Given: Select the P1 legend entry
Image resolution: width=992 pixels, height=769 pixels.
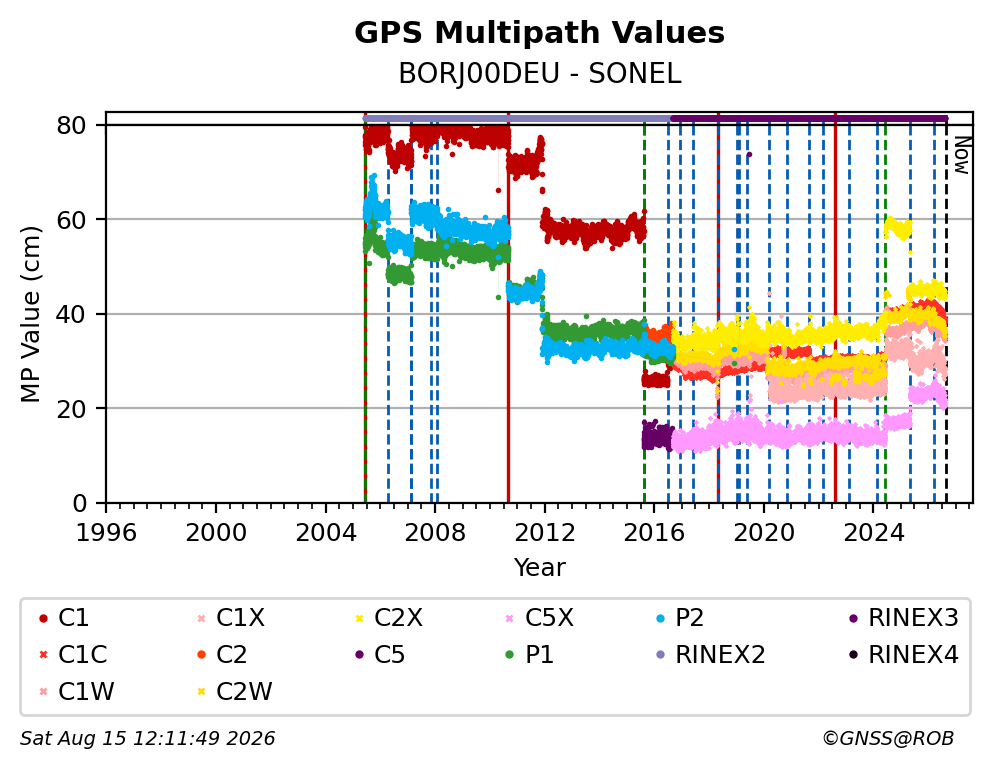Looking at the screenshot, I should click(530, 655).
